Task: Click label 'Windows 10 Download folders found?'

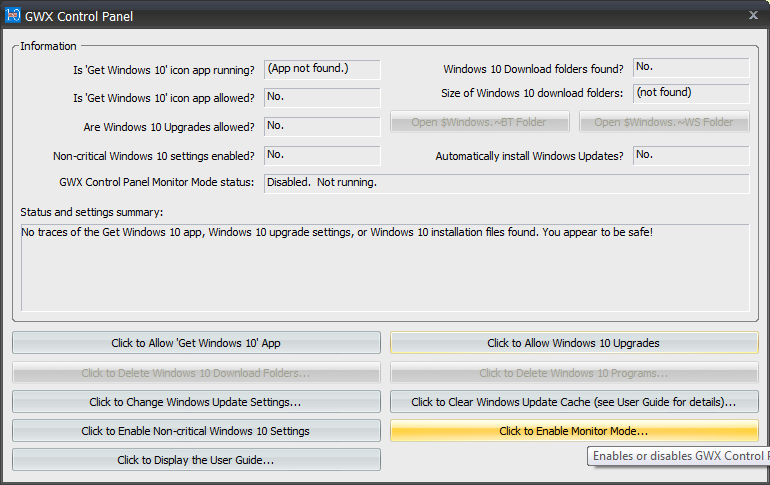Action: [x=533, y=69]
